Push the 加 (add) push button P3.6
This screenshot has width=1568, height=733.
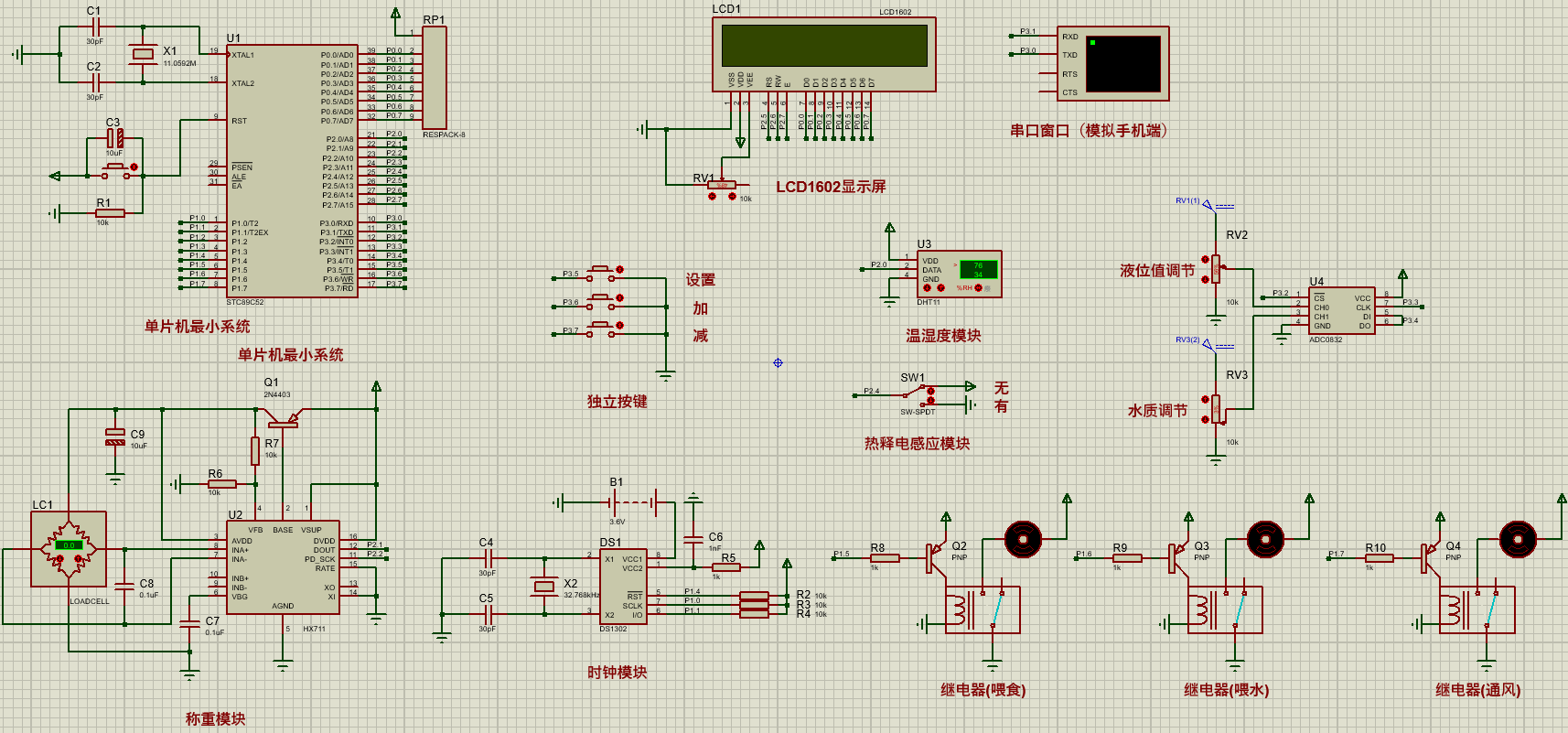[601, 302]
